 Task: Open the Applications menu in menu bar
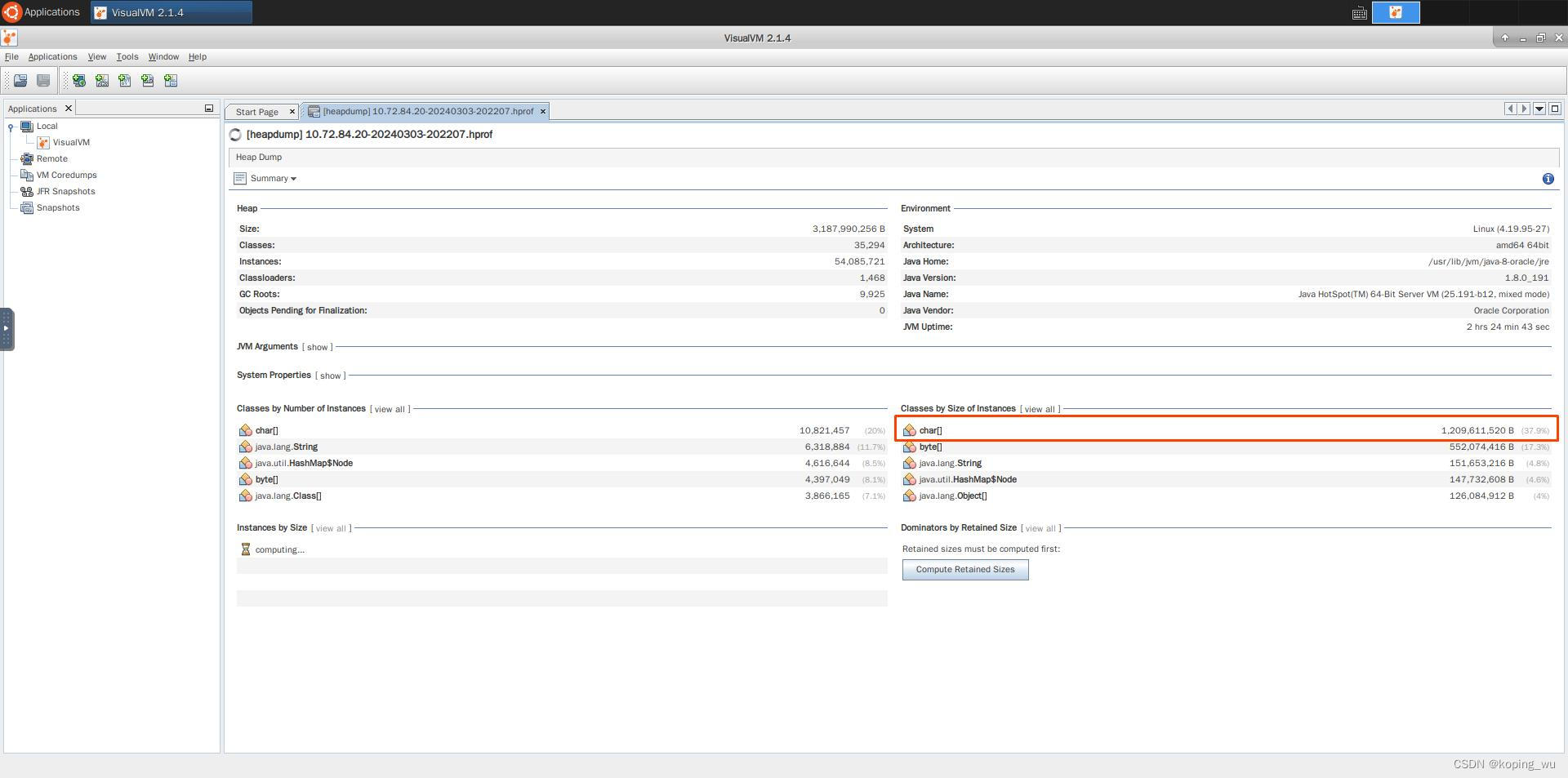click(x=52, y=56)
